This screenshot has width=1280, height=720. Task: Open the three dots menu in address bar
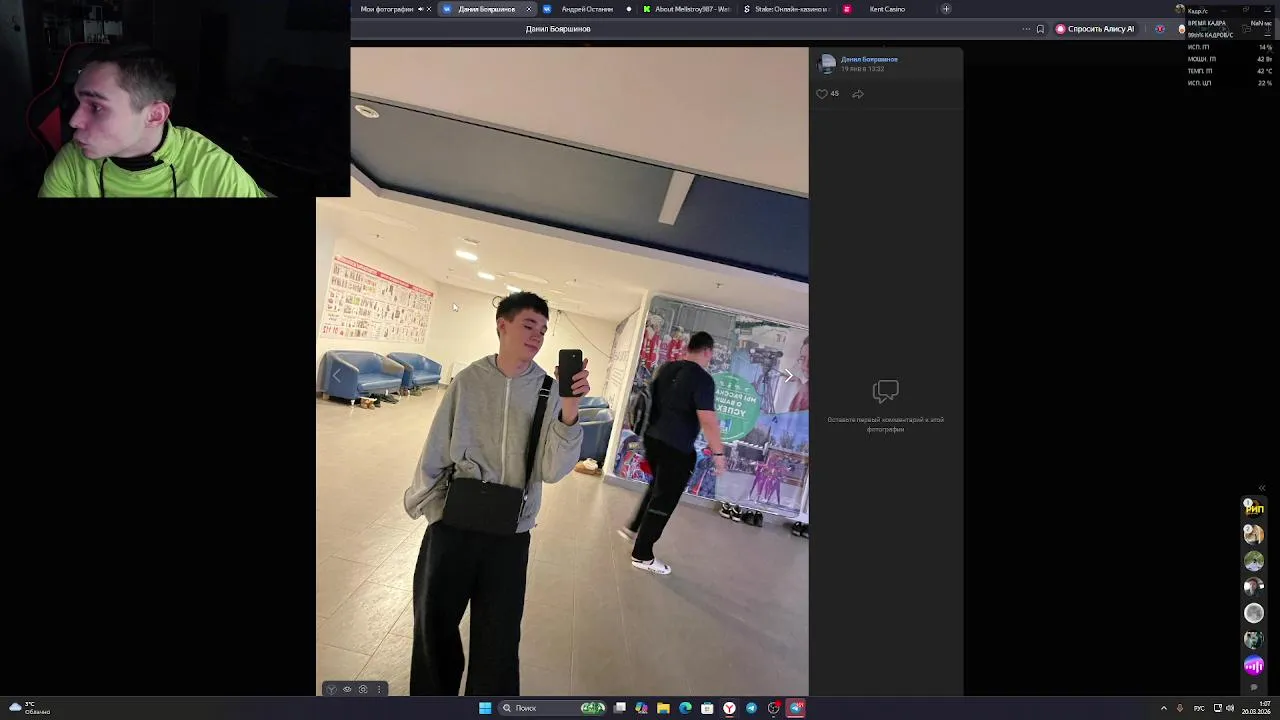coord(1025,29)
